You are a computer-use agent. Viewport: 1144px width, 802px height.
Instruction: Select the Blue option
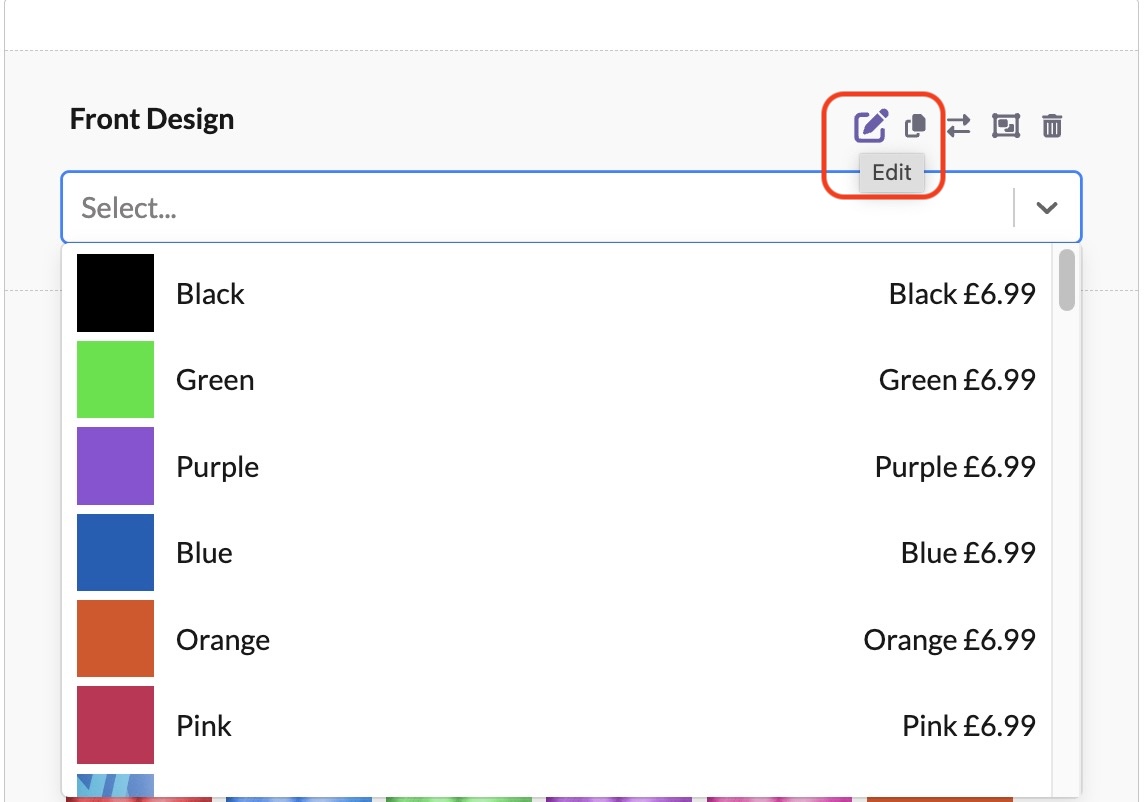204,553
